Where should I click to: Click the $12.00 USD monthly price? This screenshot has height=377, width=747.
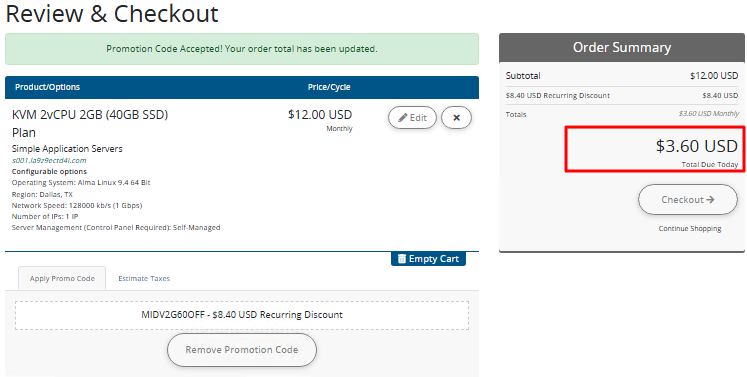click(320, 115)
